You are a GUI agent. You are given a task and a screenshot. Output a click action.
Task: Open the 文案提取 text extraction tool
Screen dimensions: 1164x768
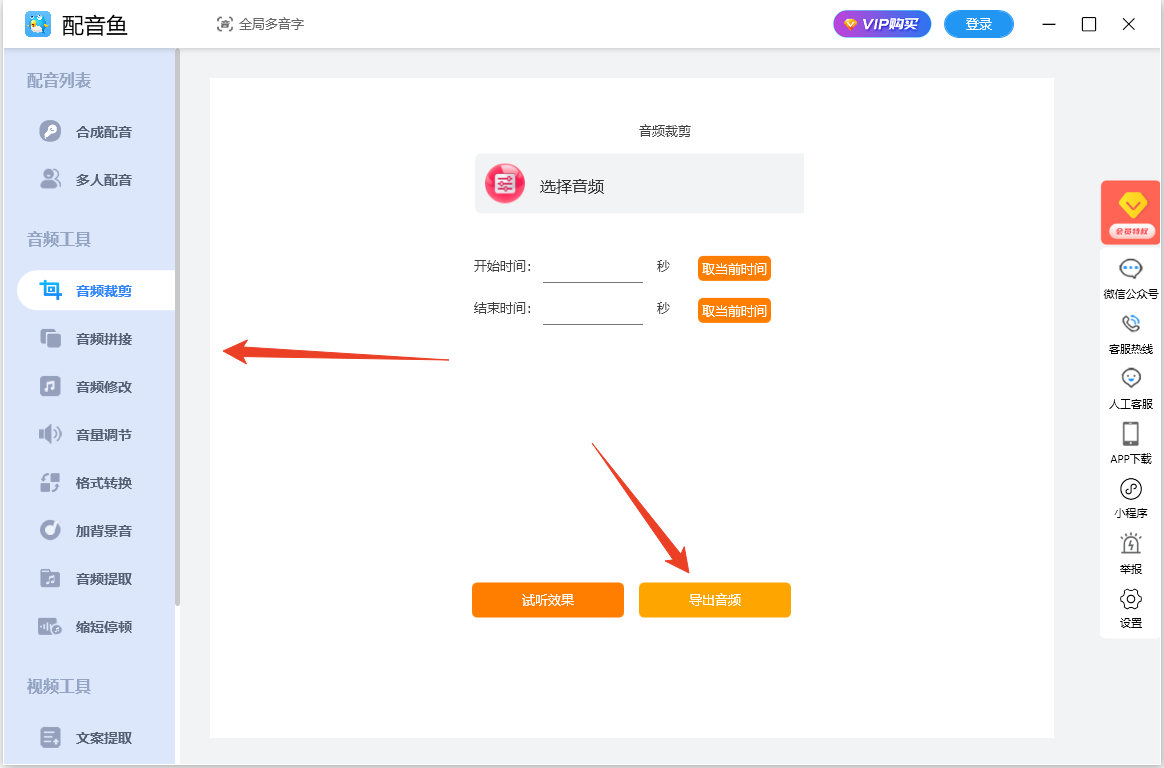[x=96, y=738]
